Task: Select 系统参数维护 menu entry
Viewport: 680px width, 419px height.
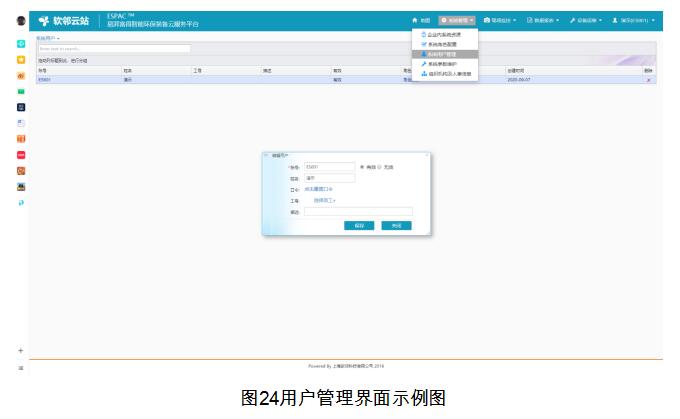Action: (x=446, y=64)
